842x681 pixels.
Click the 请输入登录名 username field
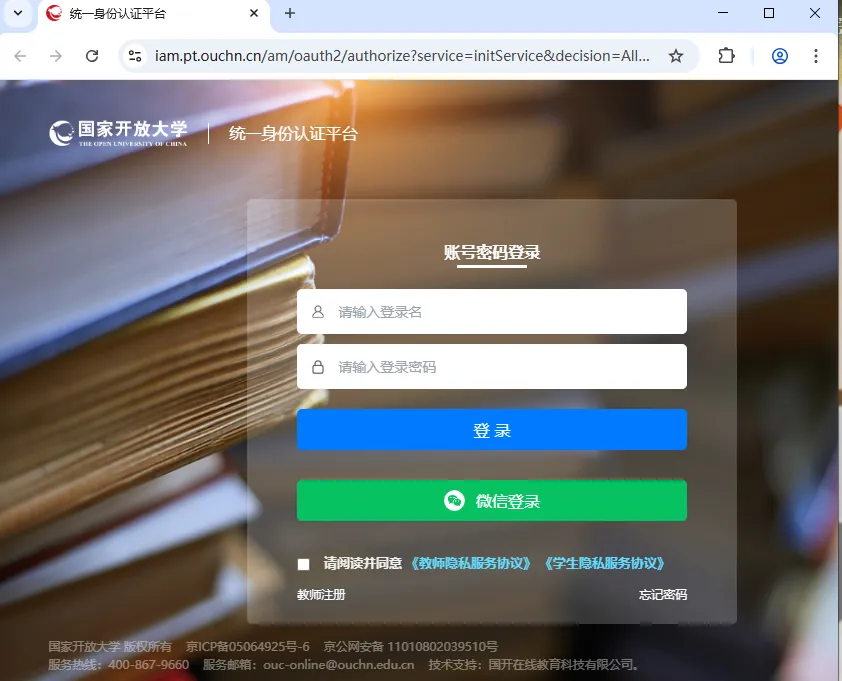pyautogui.click(x=492, y=311)
